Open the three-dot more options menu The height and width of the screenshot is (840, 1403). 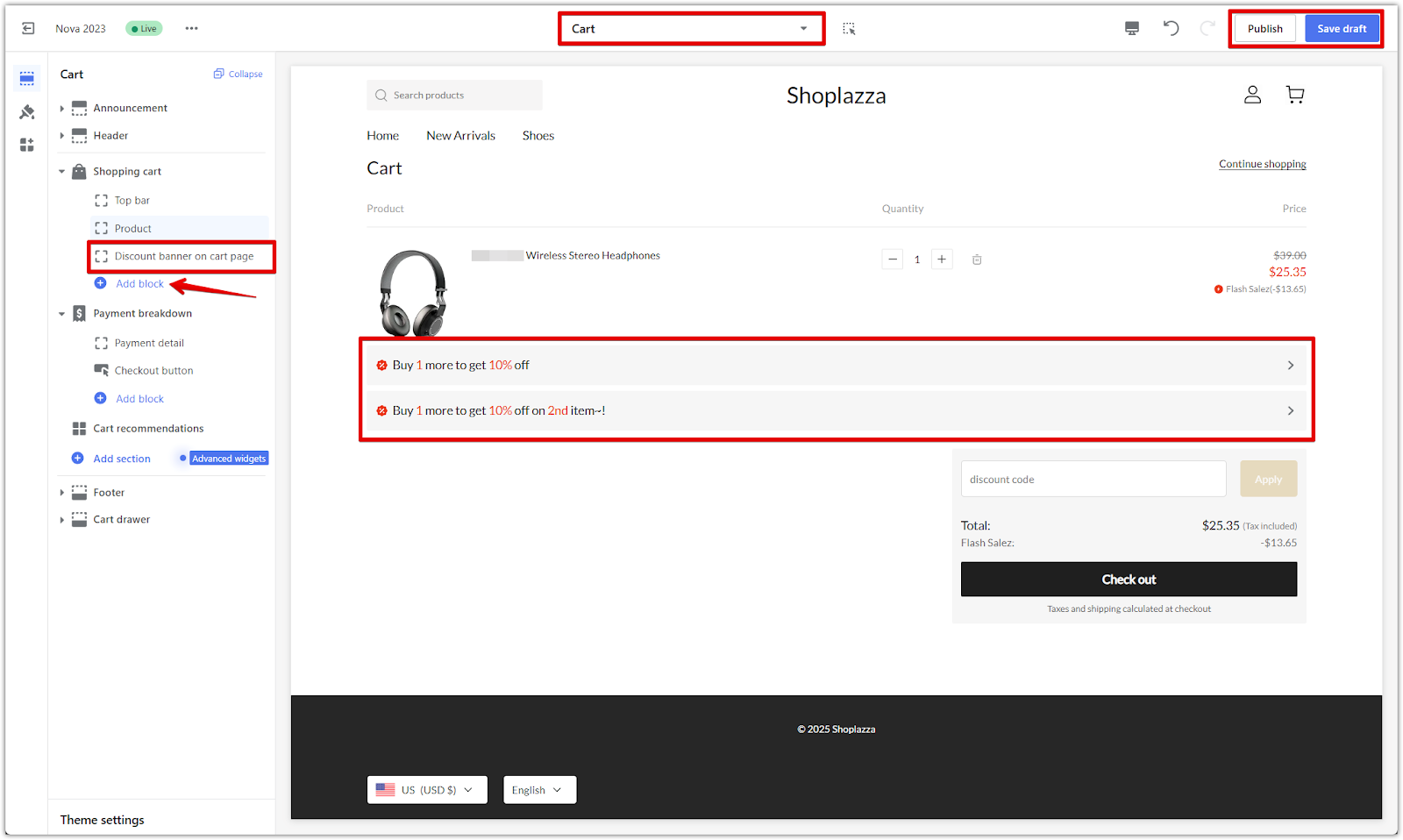click(x=191, y=28)
